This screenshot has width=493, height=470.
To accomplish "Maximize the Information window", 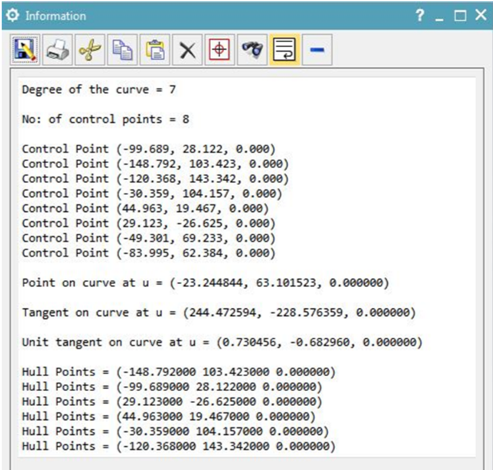I will click(460, 15).
